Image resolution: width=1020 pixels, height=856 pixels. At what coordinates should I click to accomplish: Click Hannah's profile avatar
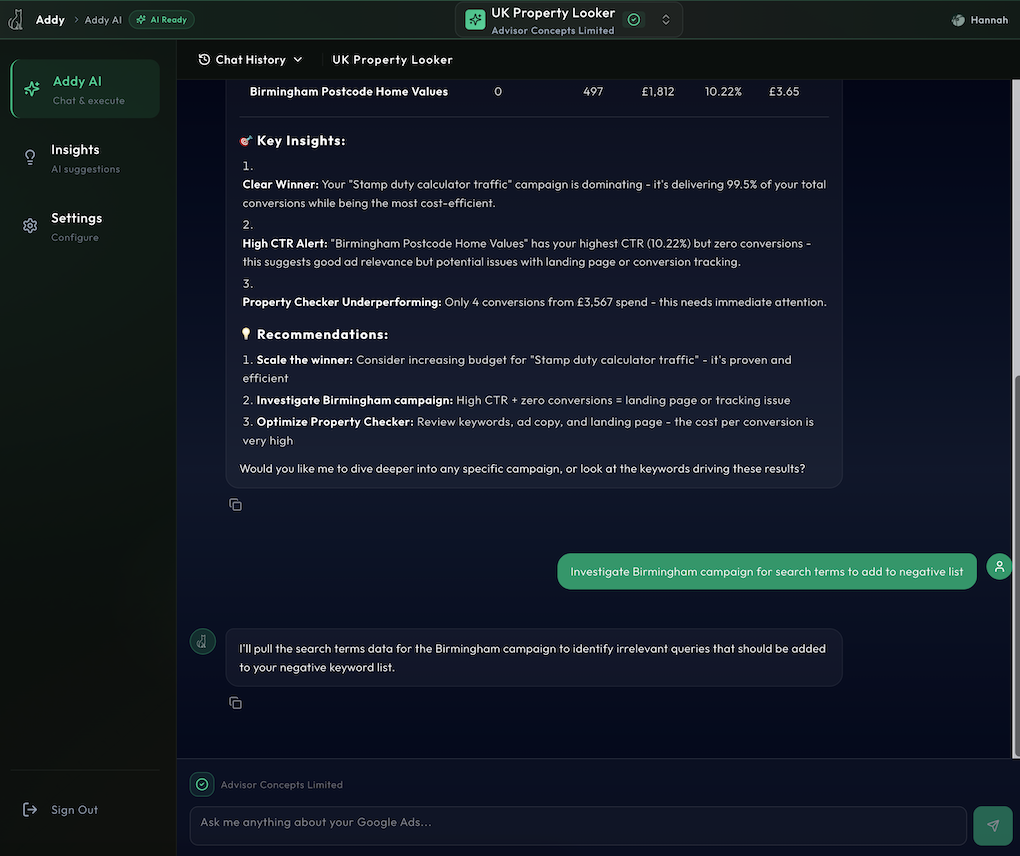click(958, 20)
